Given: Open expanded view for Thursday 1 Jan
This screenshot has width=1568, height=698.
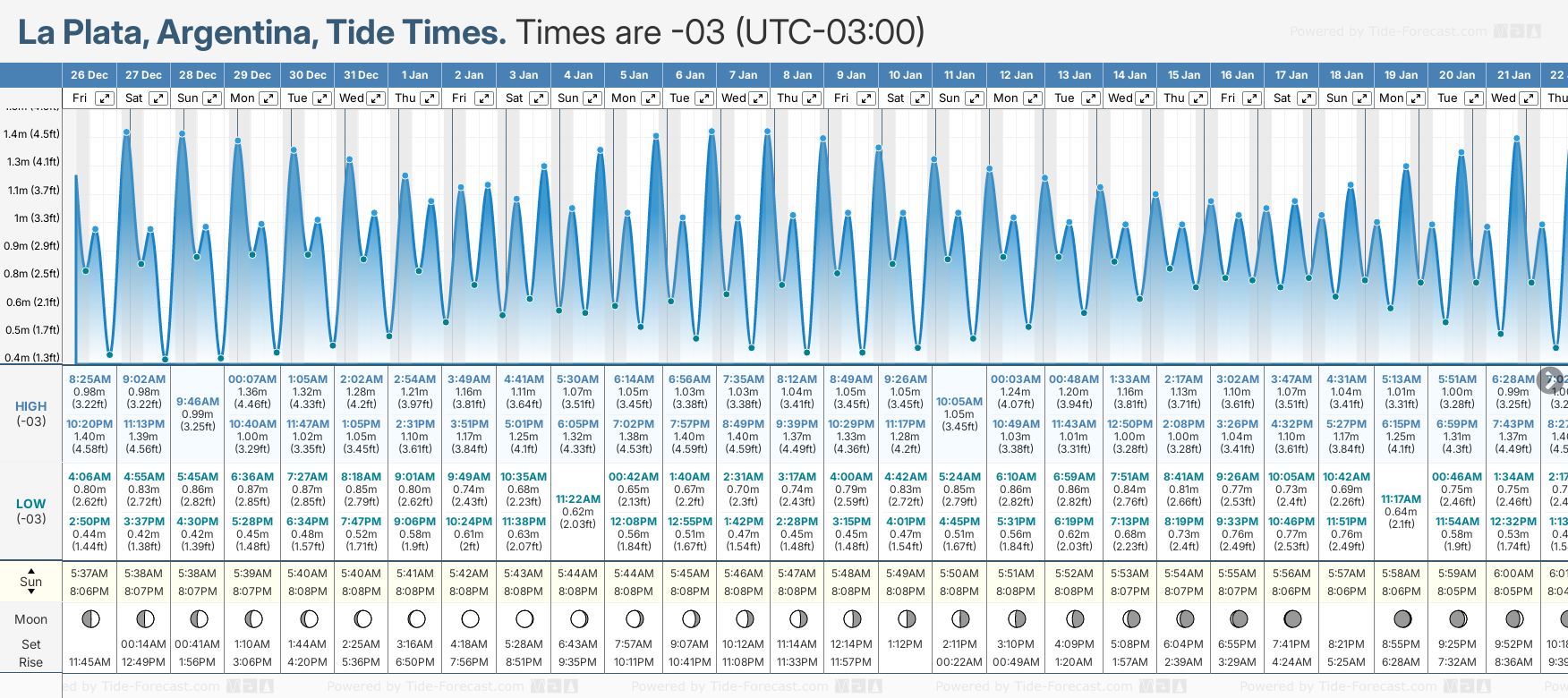Looking at the screenshot, I should [x=430, y=98].
